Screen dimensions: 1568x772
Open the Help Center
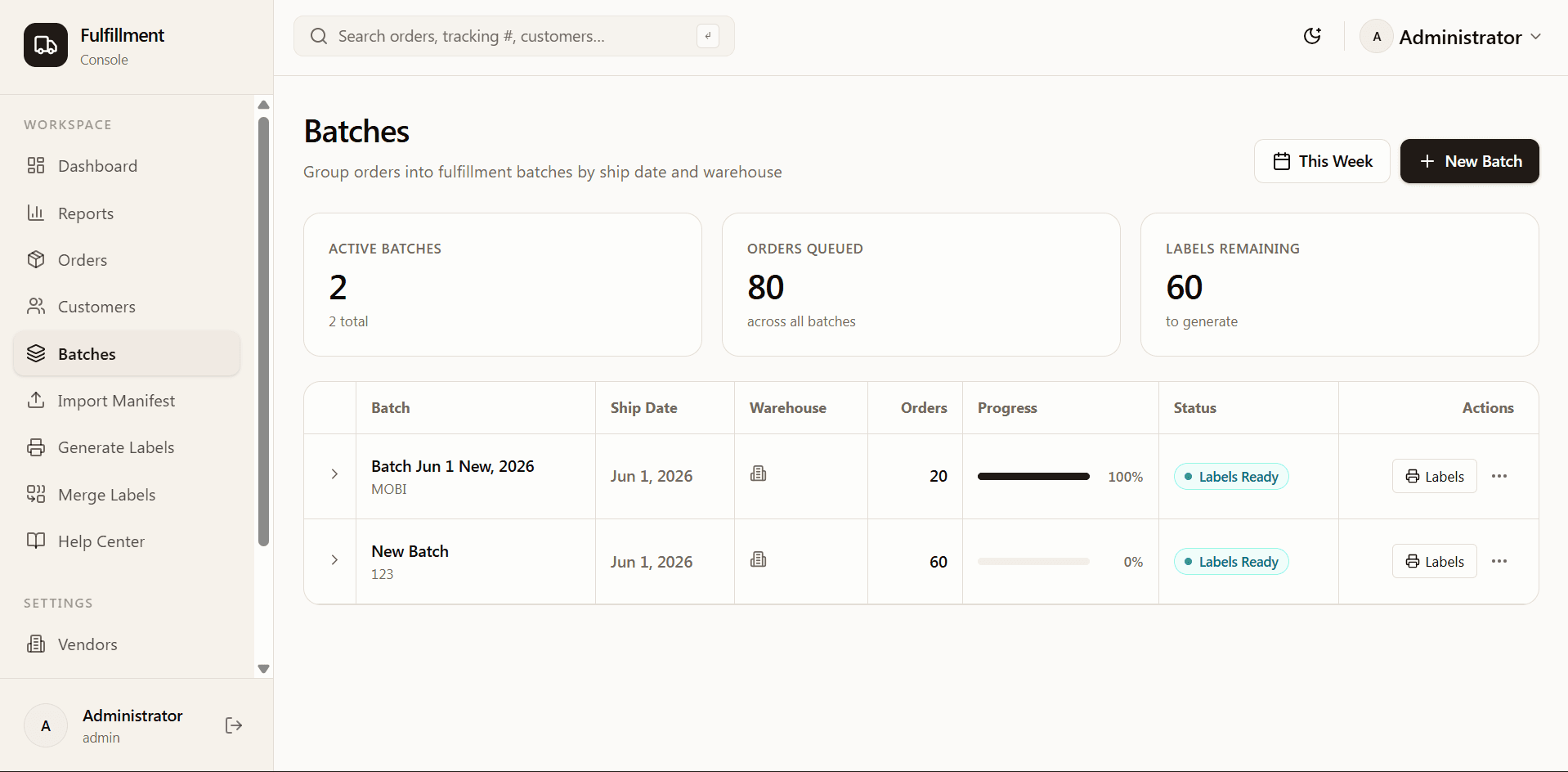pos(127,541)
